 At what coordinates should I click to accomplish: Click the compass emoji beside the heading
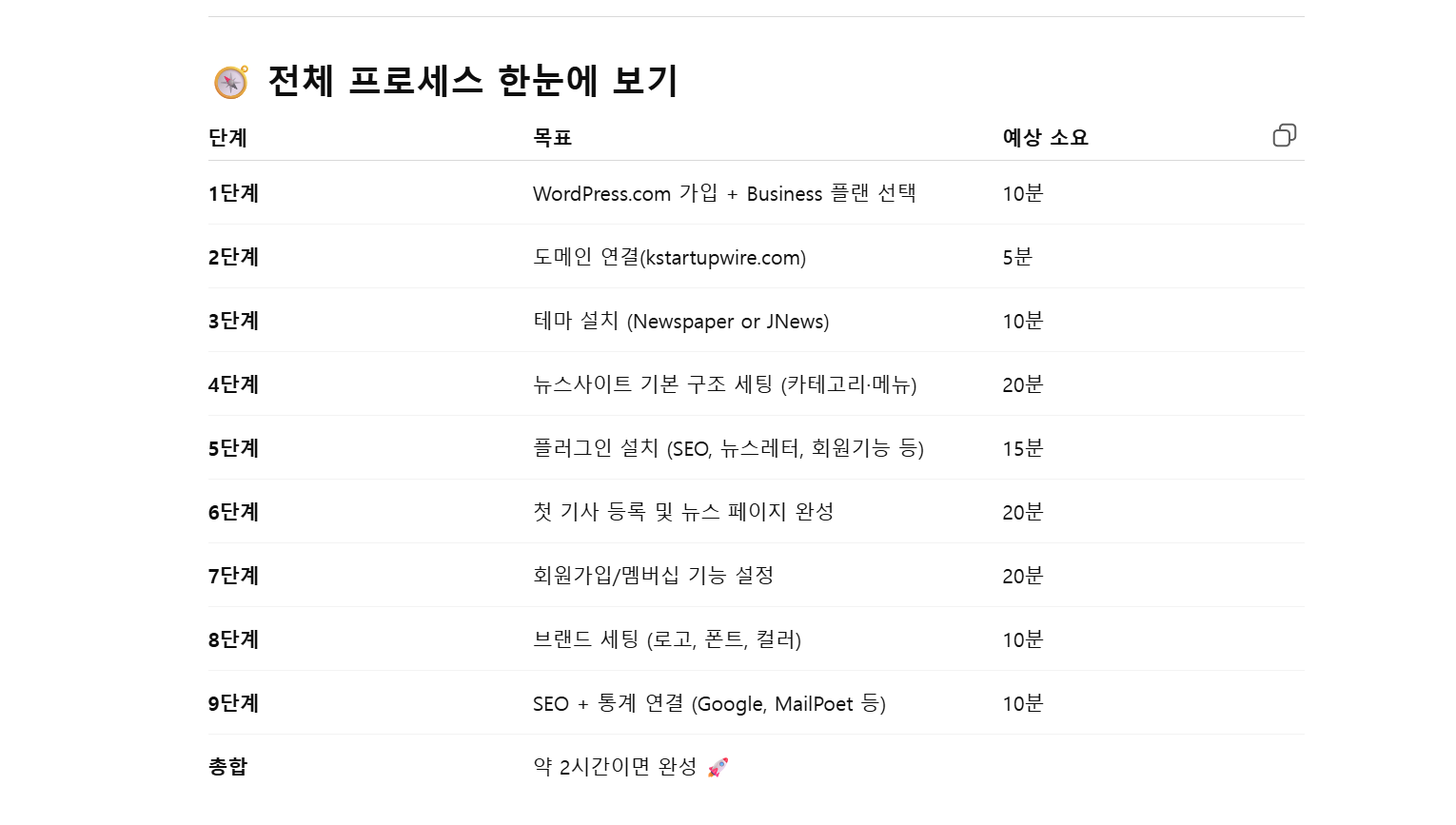(231, 82)
